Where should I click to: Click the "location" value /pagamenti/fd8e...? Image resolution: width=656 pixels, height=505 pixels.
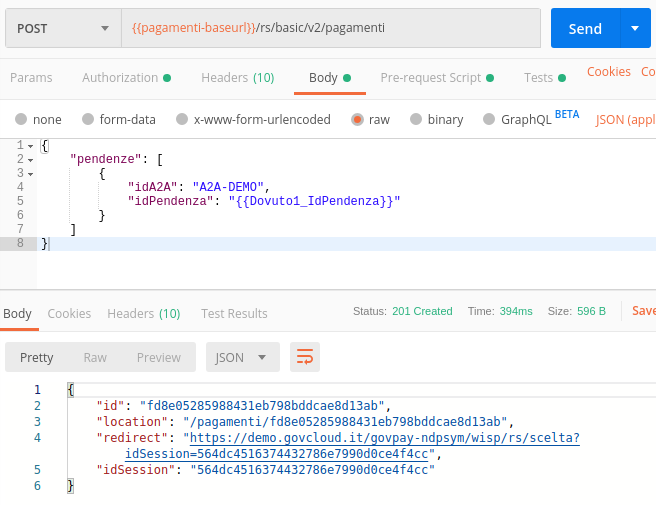345,421
